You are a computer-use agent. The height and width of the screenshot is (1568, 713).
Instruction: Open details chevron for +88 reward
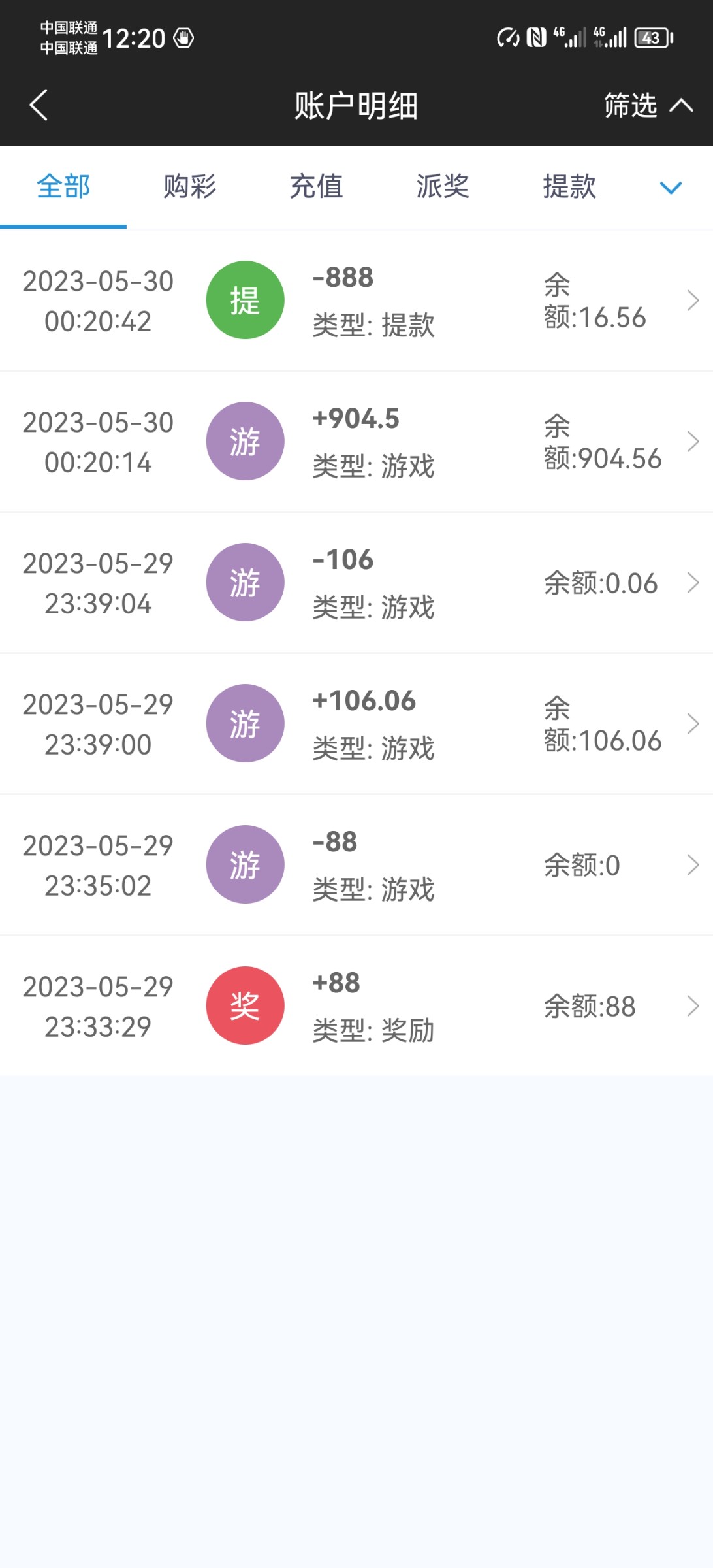693,1005
